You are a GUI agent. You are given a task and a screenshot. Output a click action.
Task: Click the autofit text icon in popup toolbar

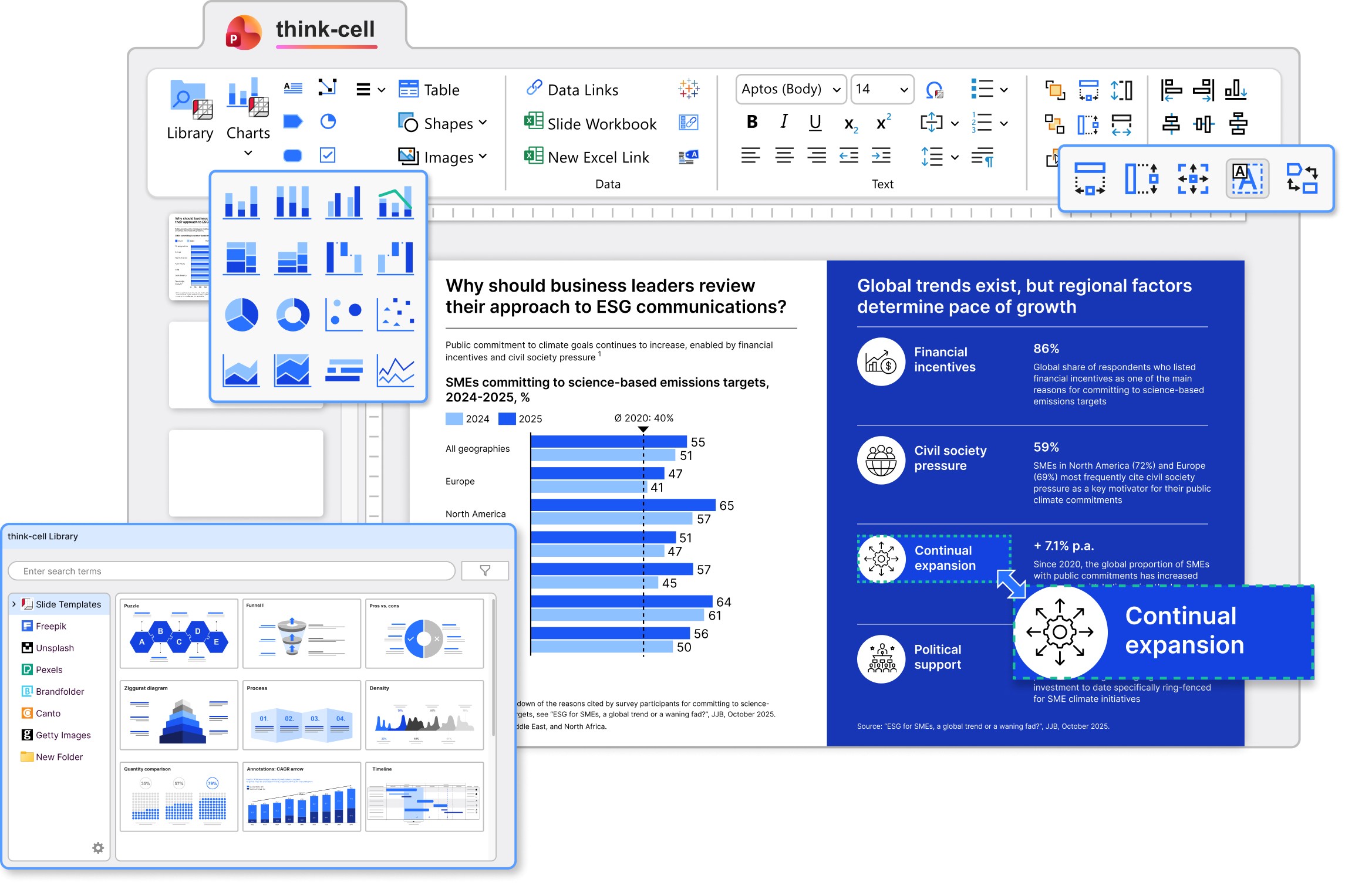click(1247, 179)
